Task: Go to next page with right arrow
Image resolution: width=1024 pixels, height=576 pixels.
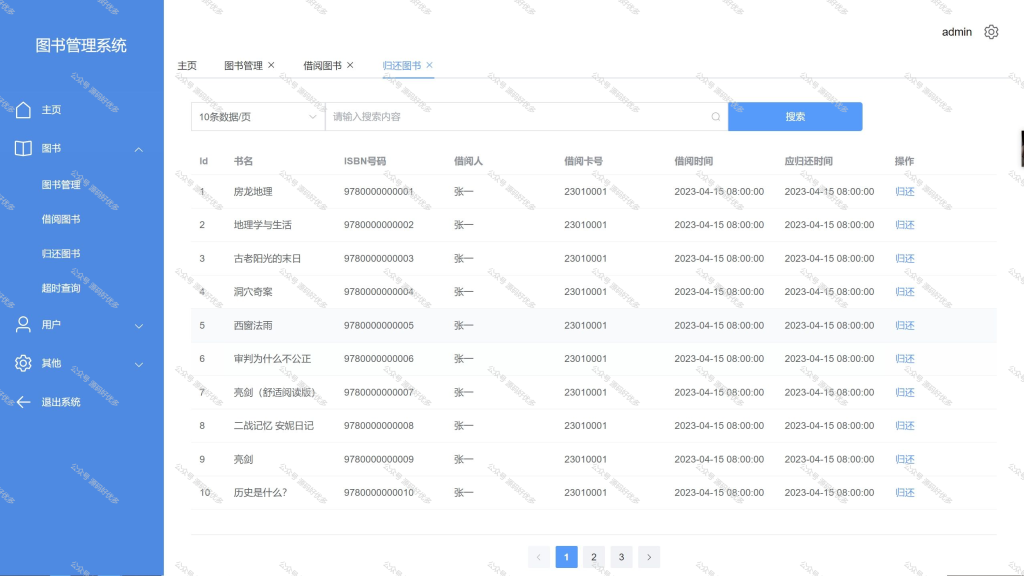Action: pos(648,557)
